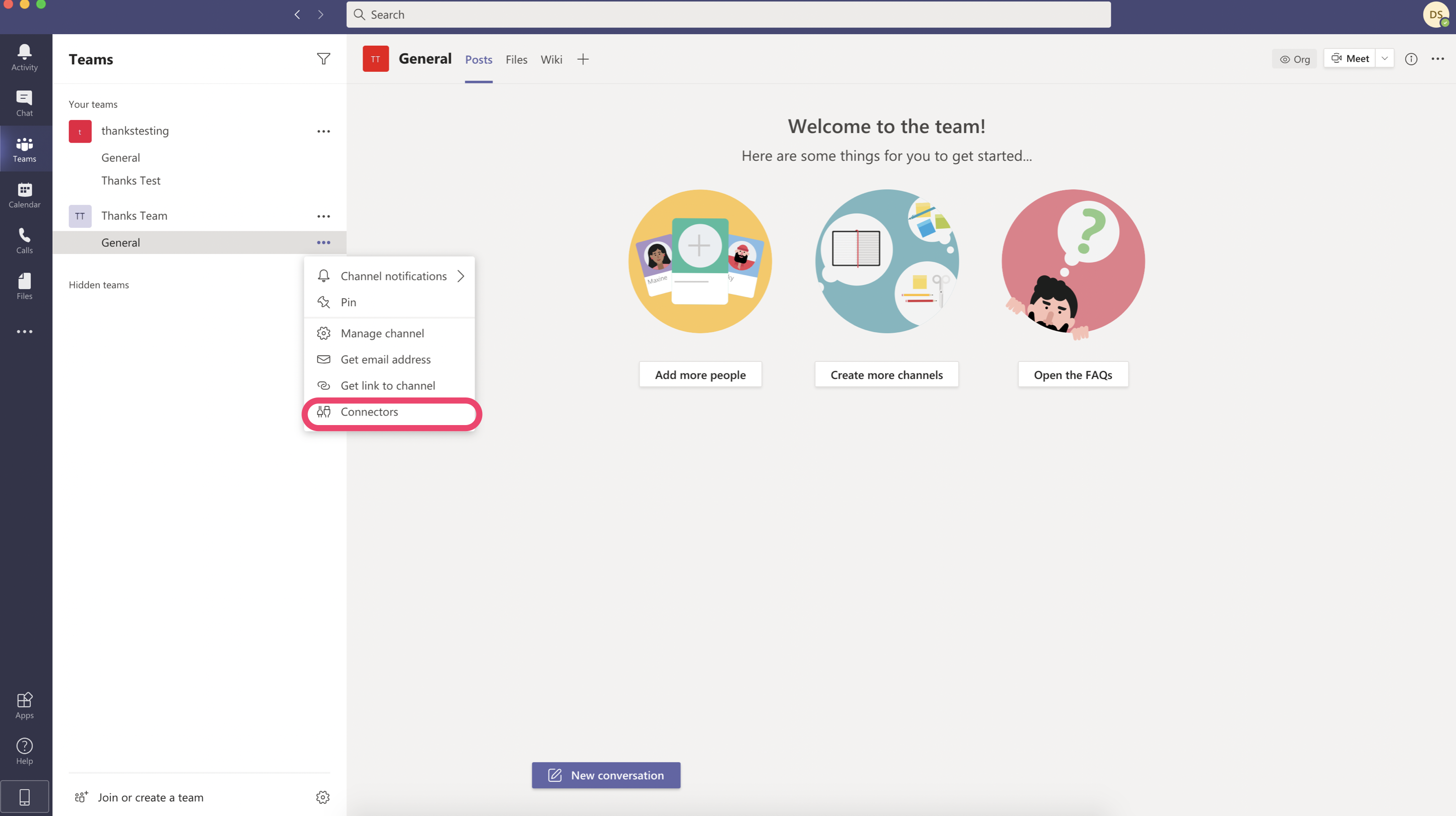The height and width of the screenshot is (816, 1456).
Task: Click Add more people button
Action: point(700,374)
